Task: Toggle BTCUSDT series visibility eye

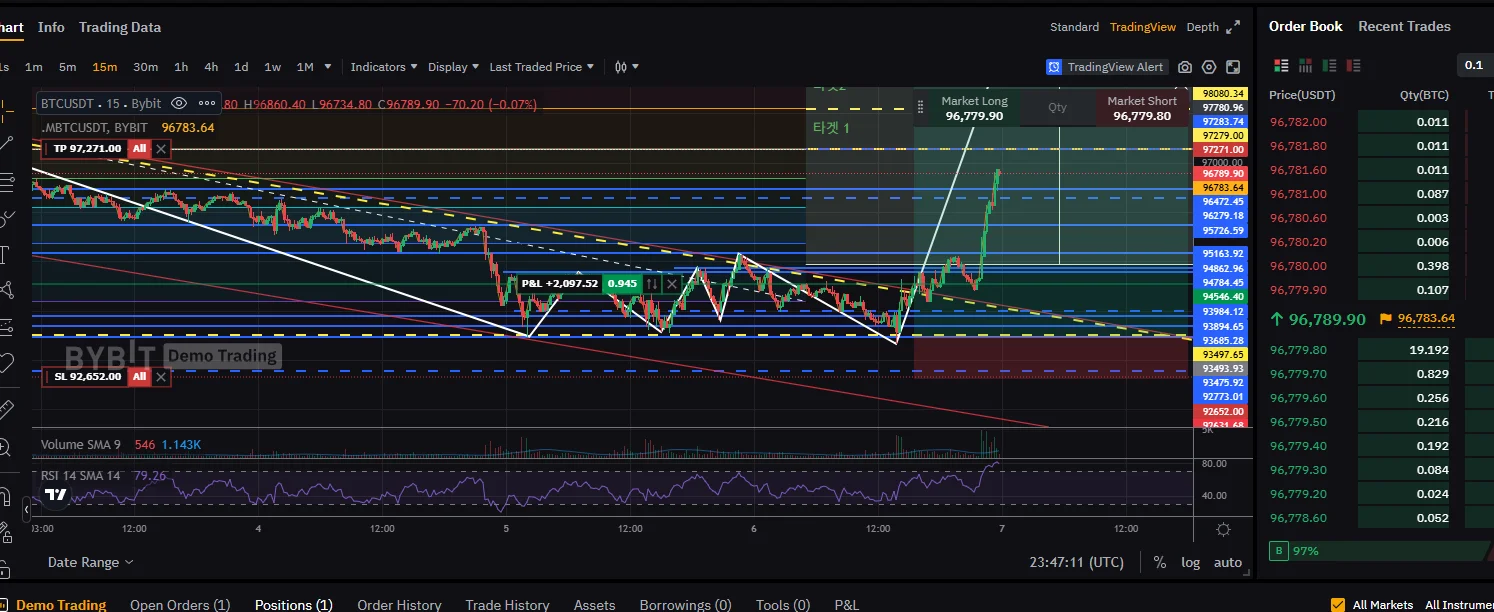Action: (179, 103)
